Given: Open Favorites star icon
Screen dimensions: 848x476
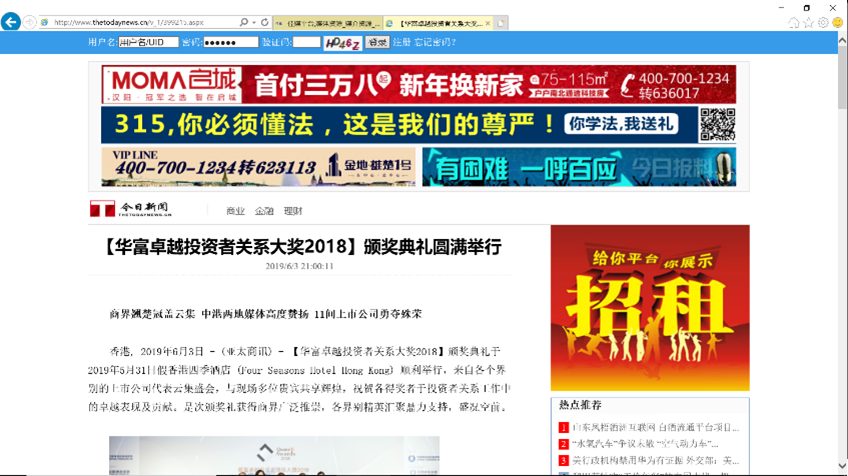Looking at the screenshot, I should [808, 23].
